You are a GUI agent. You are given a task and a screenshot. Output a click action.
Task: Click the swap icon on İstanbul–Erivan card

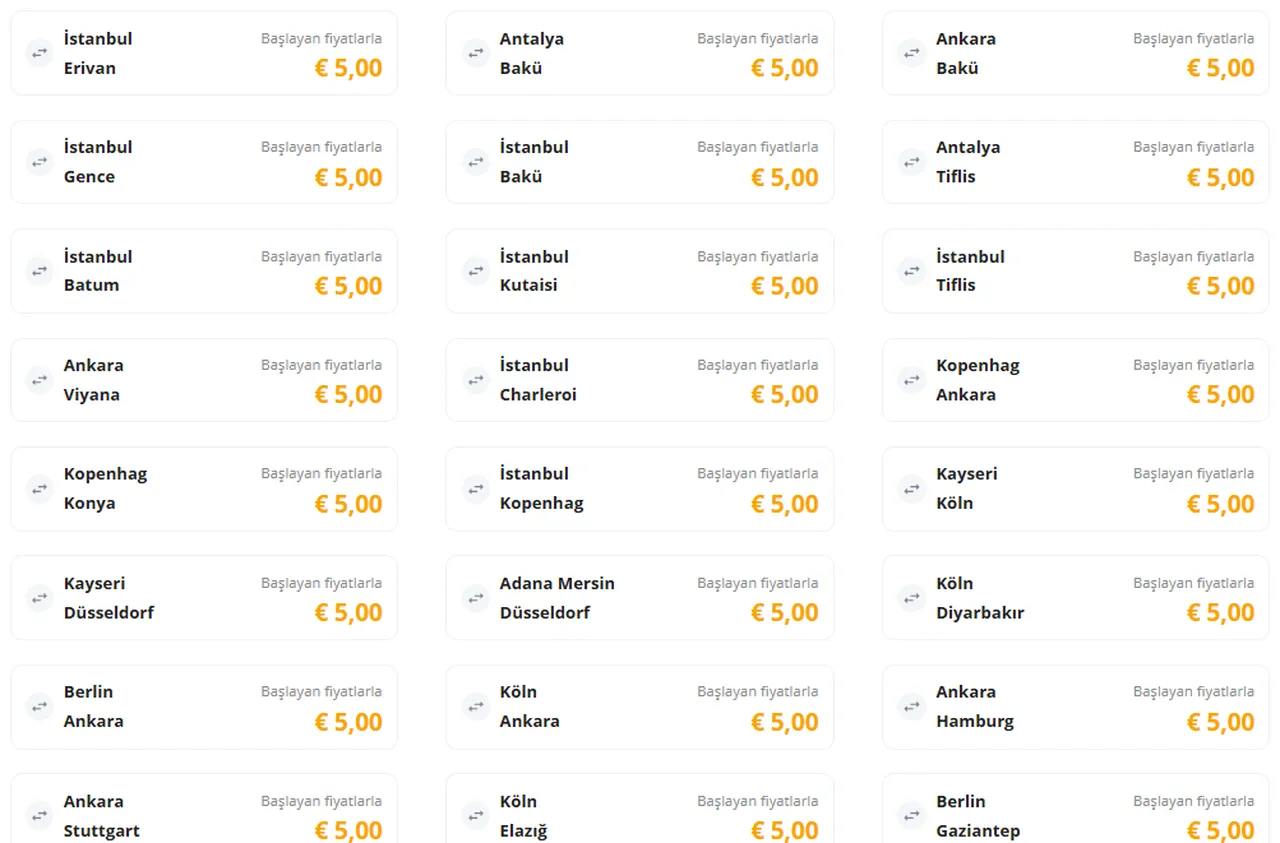pyautogui.click(x=39, y=53)
